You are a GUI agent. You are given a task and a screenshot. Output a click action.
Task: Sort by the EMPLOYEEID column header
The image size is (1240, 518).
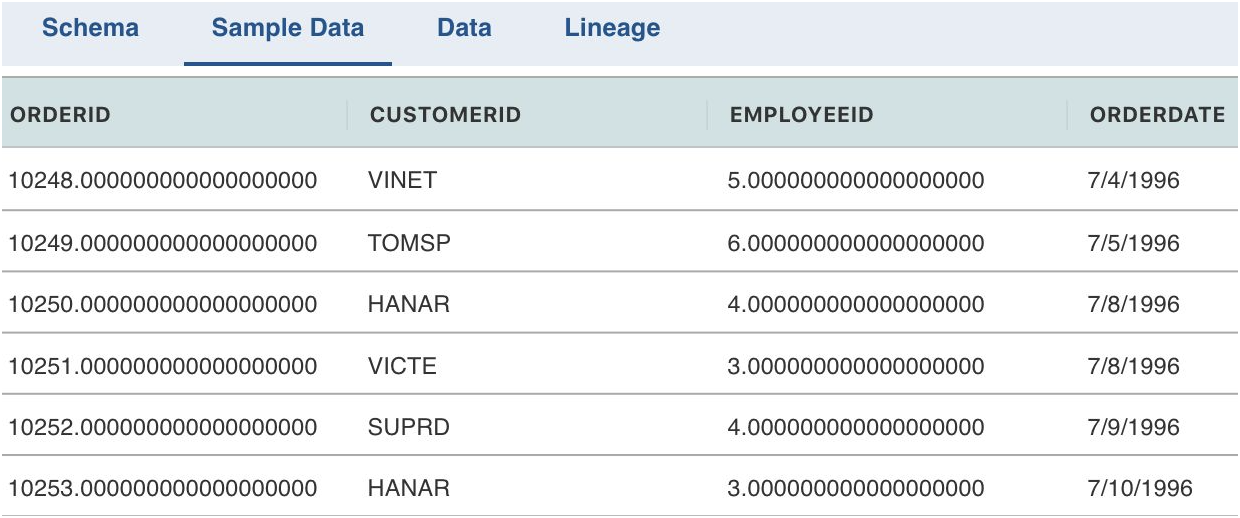coord(802,115)
